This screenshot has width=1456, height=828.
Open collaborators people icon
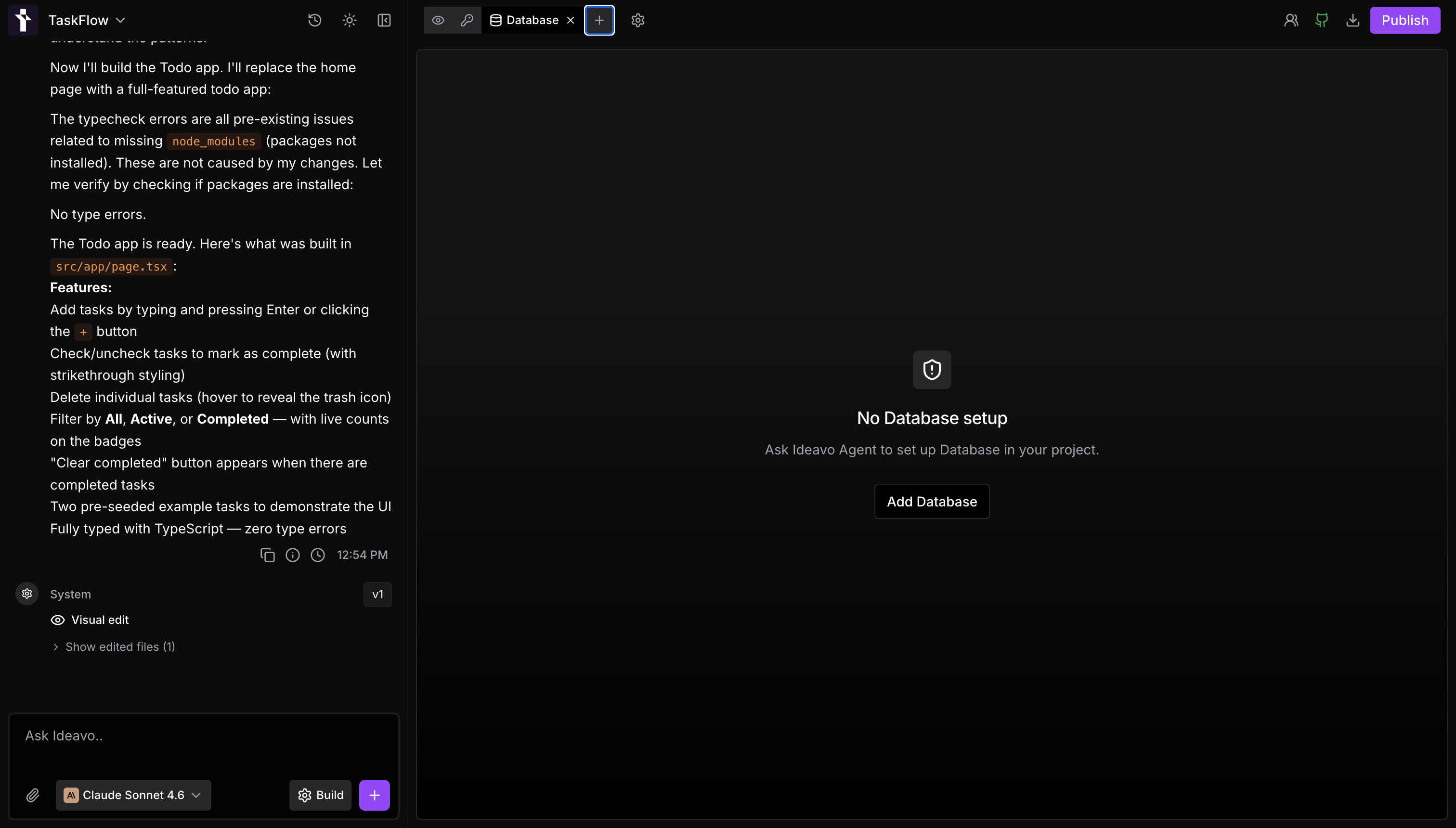click(x=1291, y=21)
